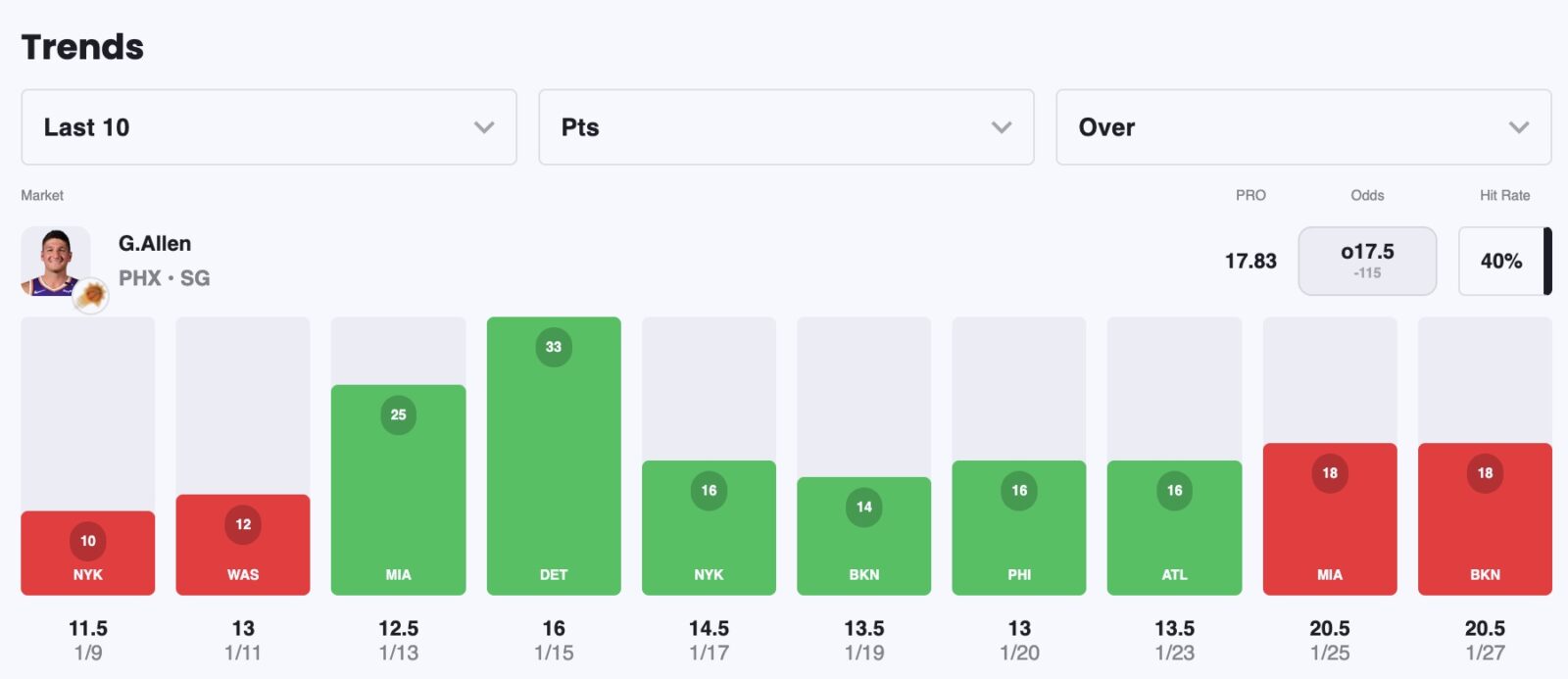Open the Over selection dropdown

(1303, 127)
